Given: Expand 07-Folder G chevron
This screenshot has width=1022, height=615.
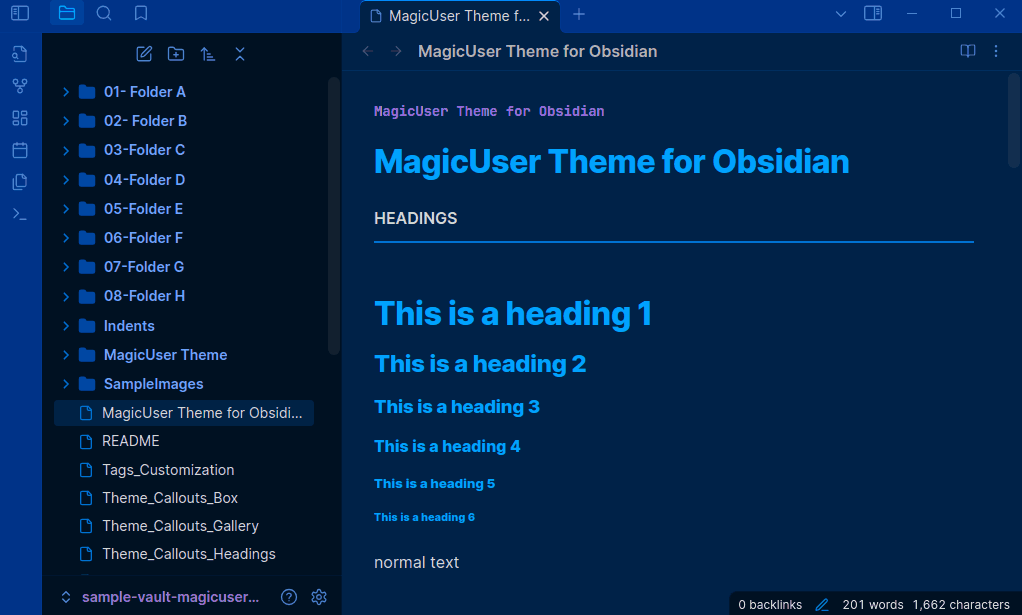Looking at the screenshot, I should [66, 266].
